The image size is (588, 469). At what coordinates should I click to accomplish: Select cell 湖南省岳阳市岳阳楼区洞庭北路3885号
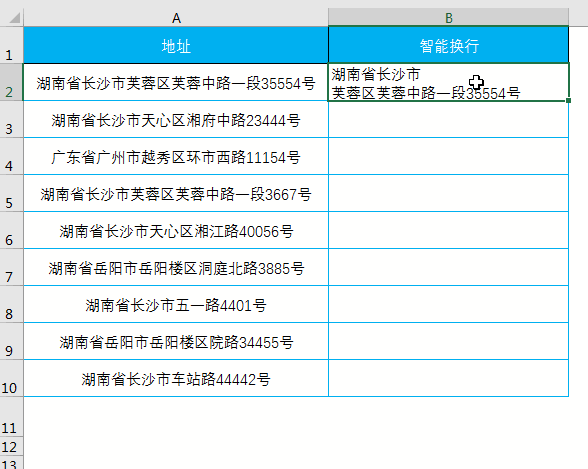click(176, 267)
